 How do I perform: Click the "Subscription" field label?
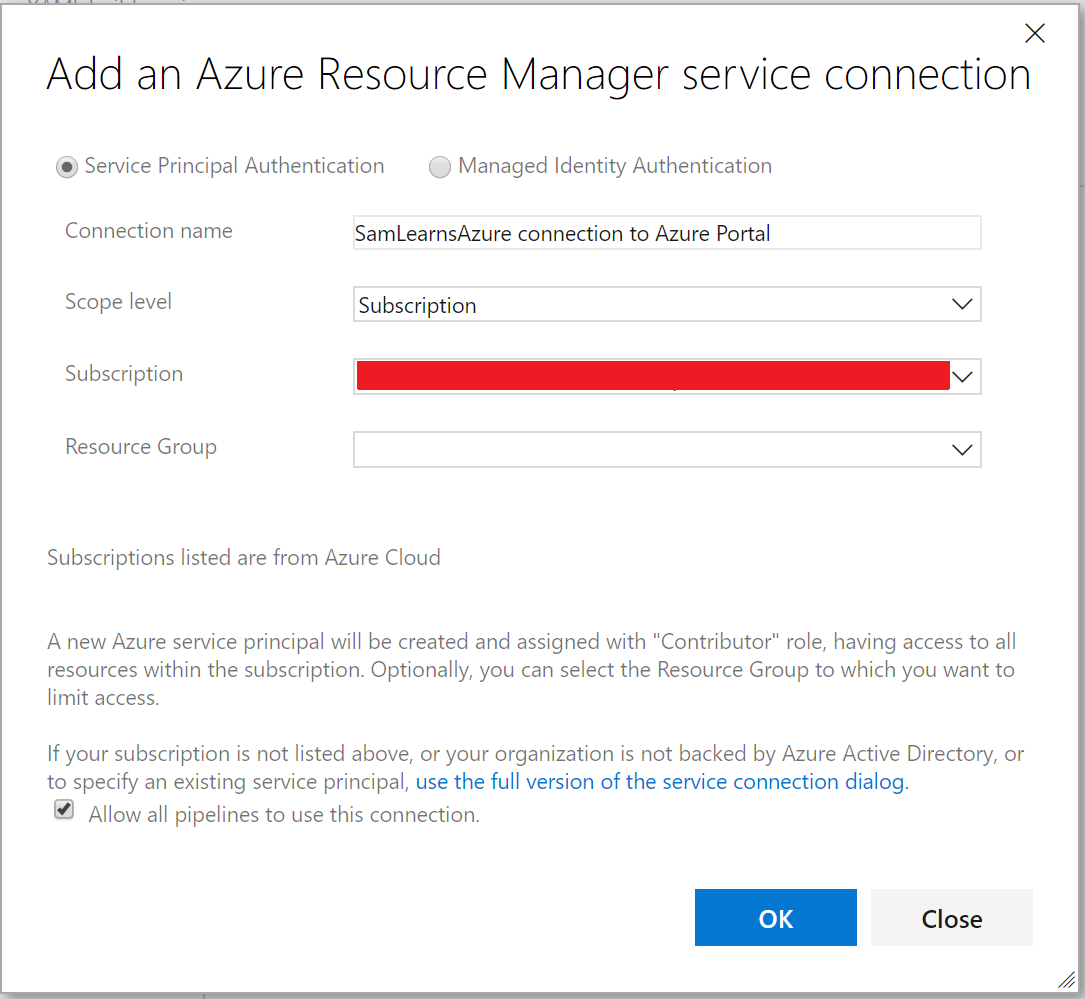pyautogui.click(x=124, y=374)
